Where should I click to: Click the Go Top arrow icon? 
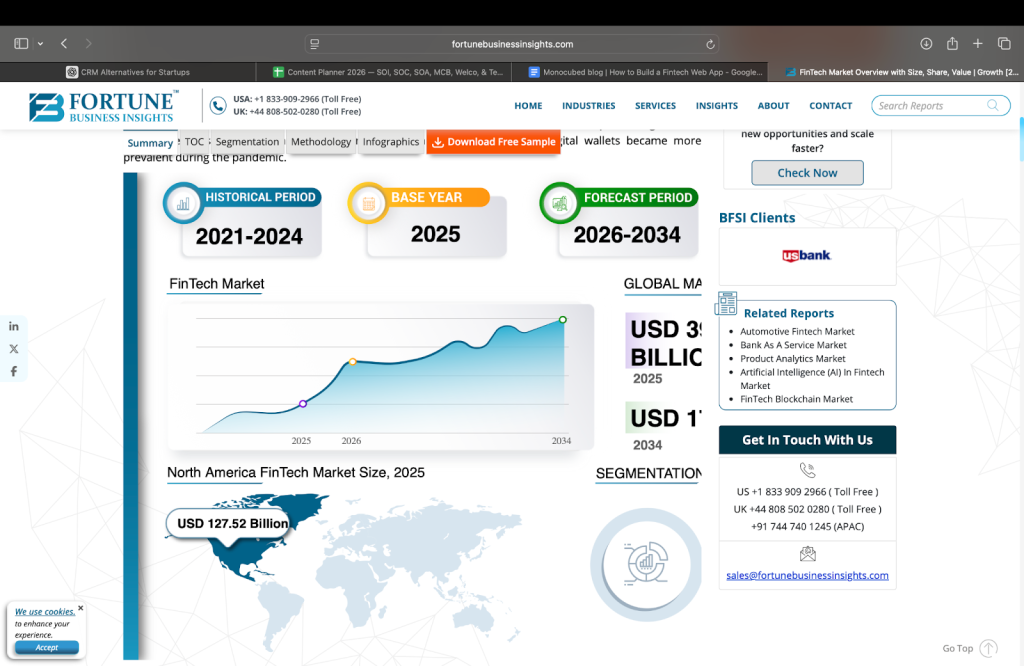(987, 648)
